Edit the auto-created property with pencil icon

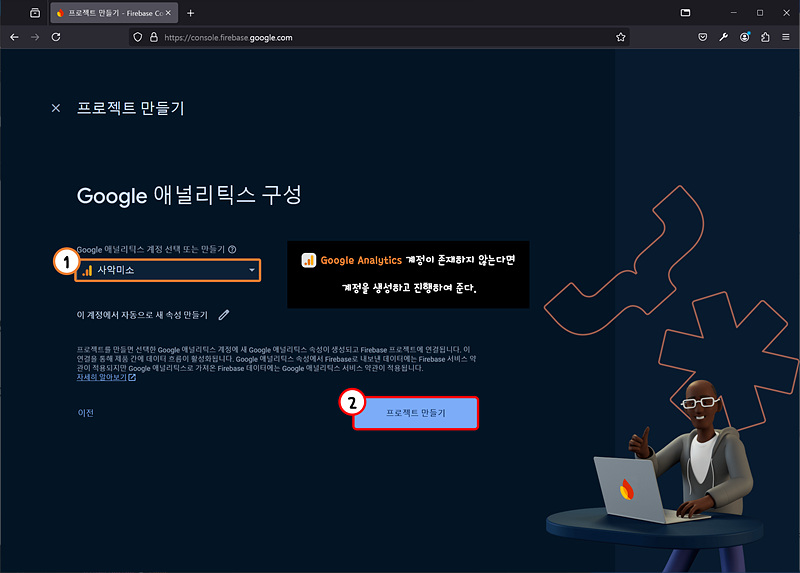point(224,315)
